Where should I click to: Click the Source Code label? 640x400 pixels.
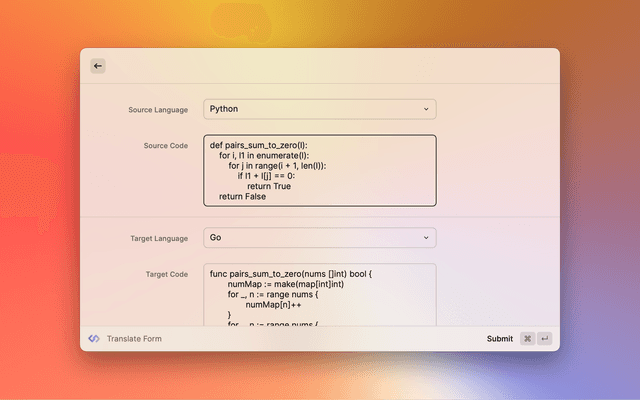point(166,146)
